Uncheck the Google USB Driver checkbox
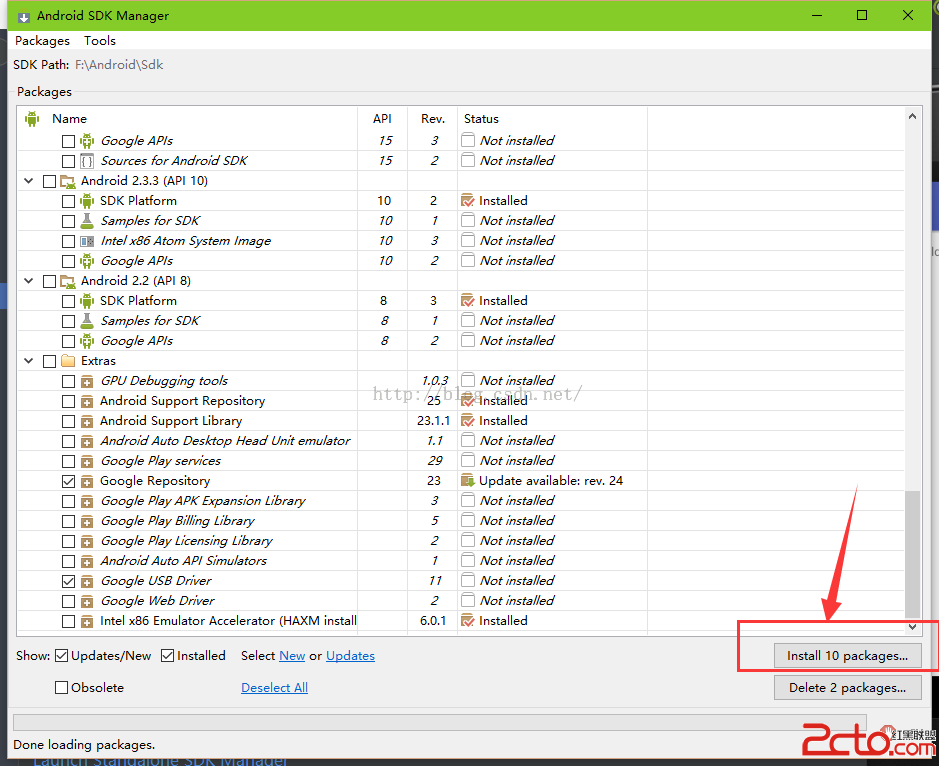 (x=68, y=582)
